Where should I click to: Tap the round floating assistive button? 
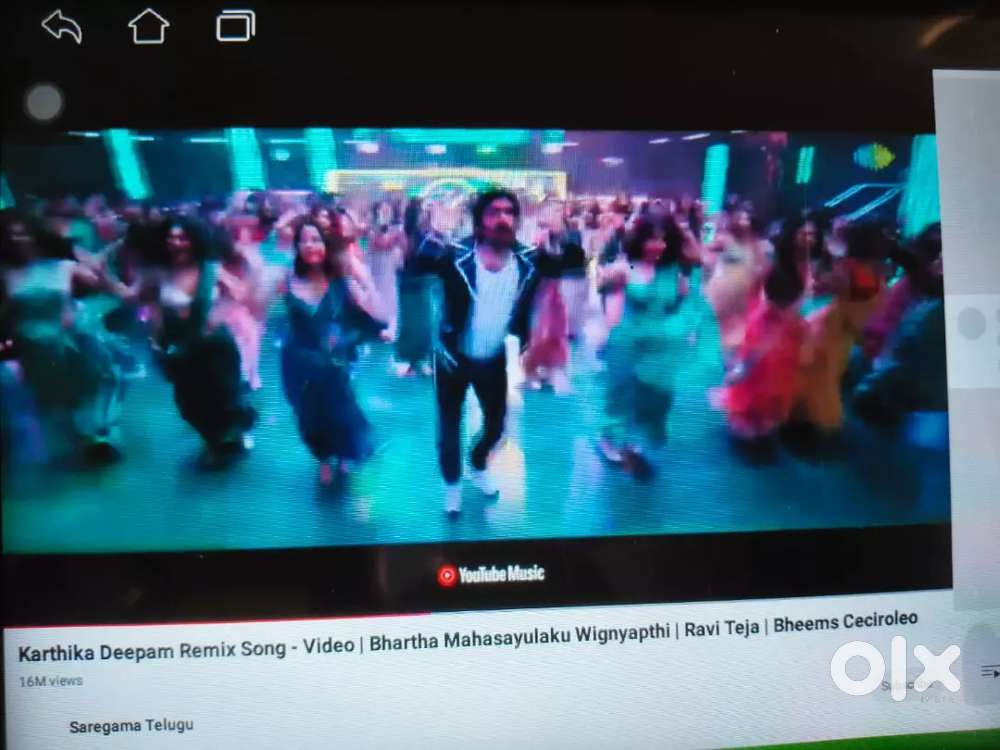[x=43, y=102]
